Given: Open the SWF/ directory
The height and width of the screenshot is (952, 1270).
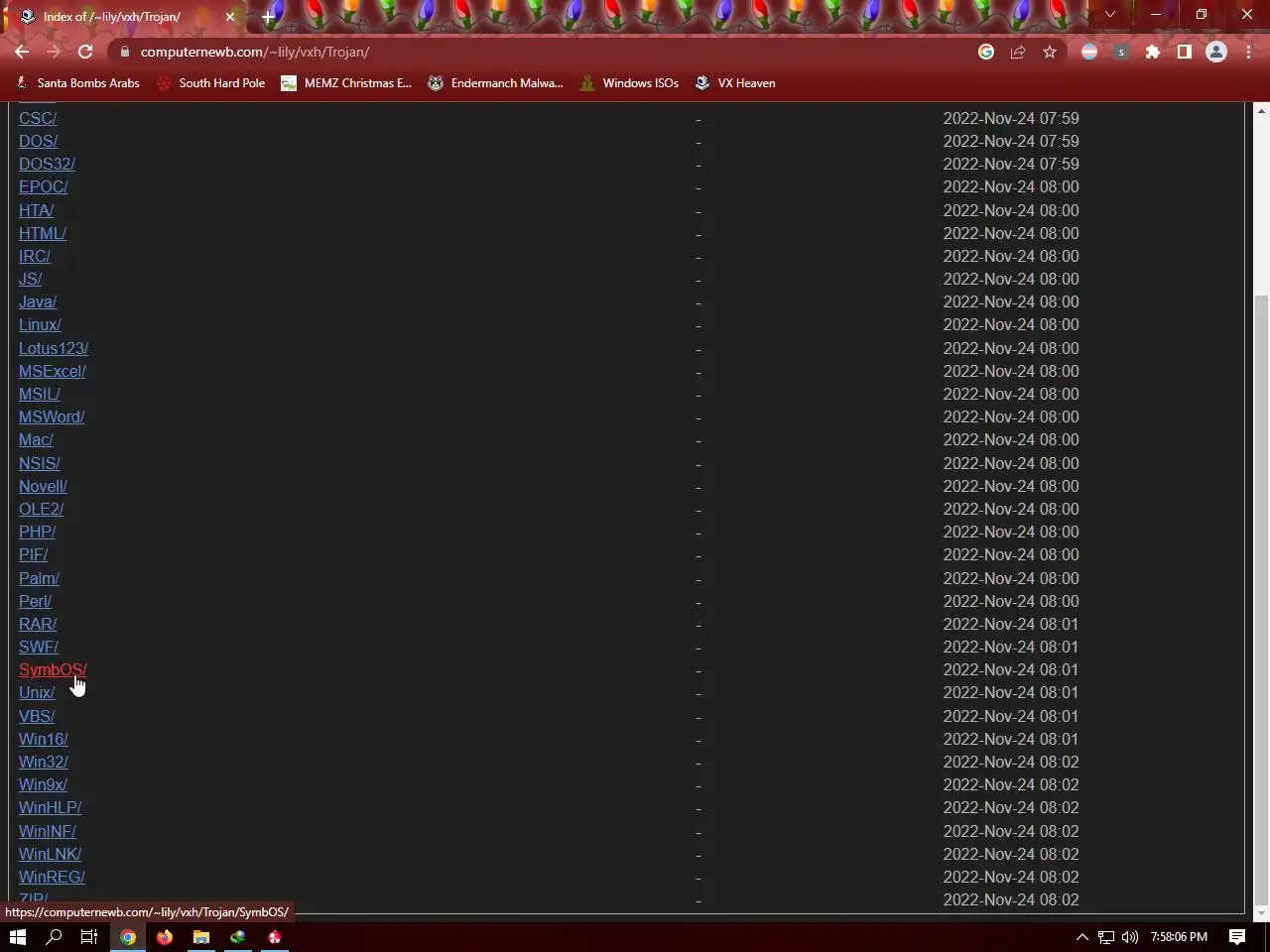Looking at the screenshot, I should click(x=39, y=647).
